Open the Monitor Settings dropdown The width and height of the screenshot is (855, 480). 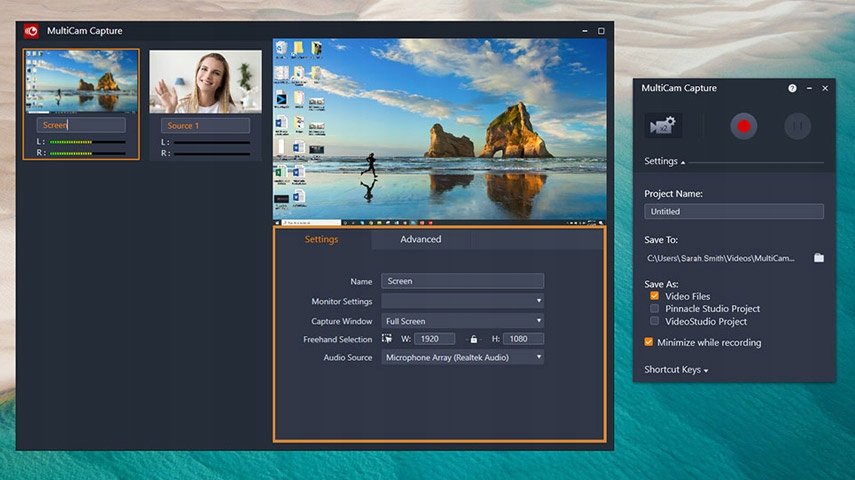point(462,301)
